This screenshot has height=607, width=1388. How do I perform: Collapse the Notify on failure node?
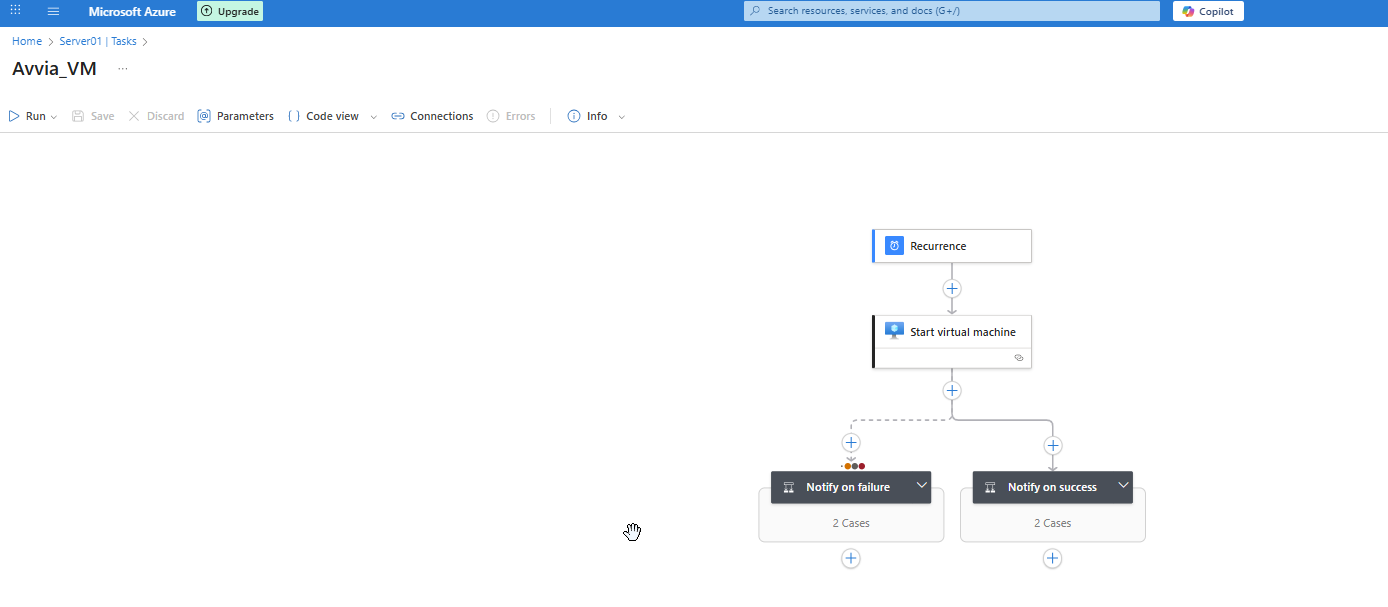click(x=921, y=486)
